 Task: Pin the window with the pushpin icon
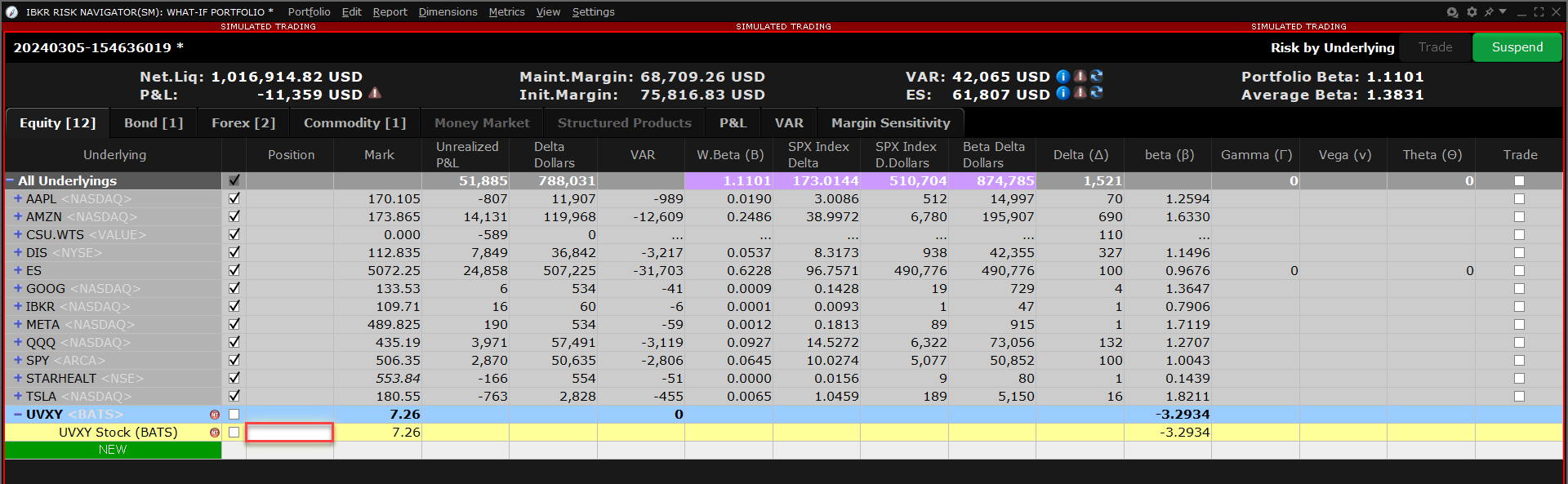1489,11
